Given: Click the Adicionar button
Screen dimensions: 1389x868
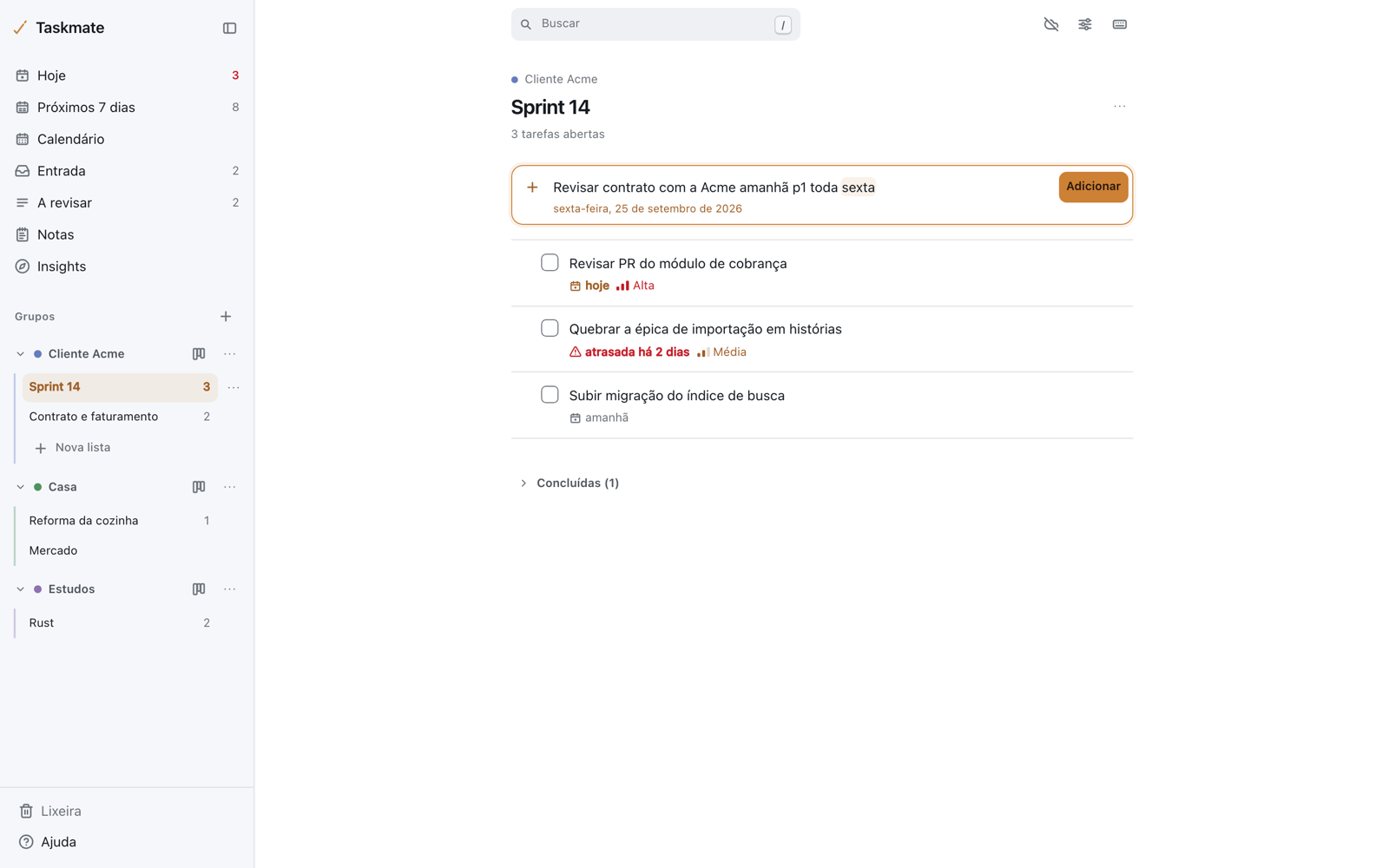Looking at the screenshot, I should click(x=1093, y=187).
